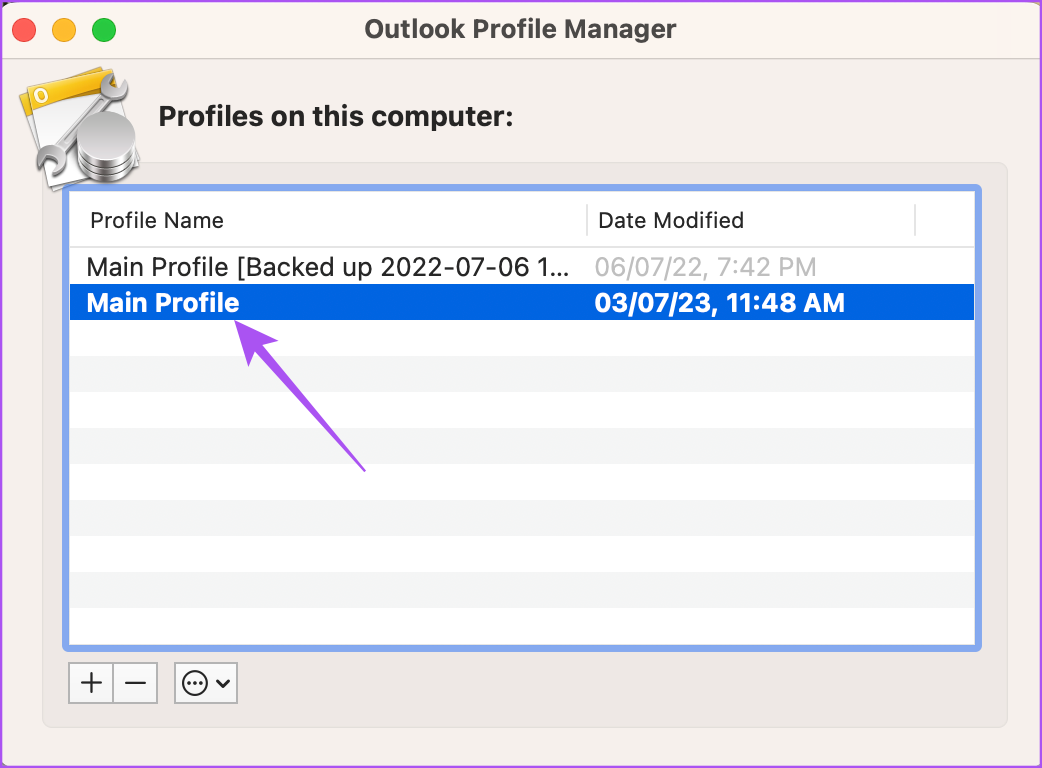Screen dimensions: 1042x768
Task: Click the first empty row under Main Profile
Action: 520,339
